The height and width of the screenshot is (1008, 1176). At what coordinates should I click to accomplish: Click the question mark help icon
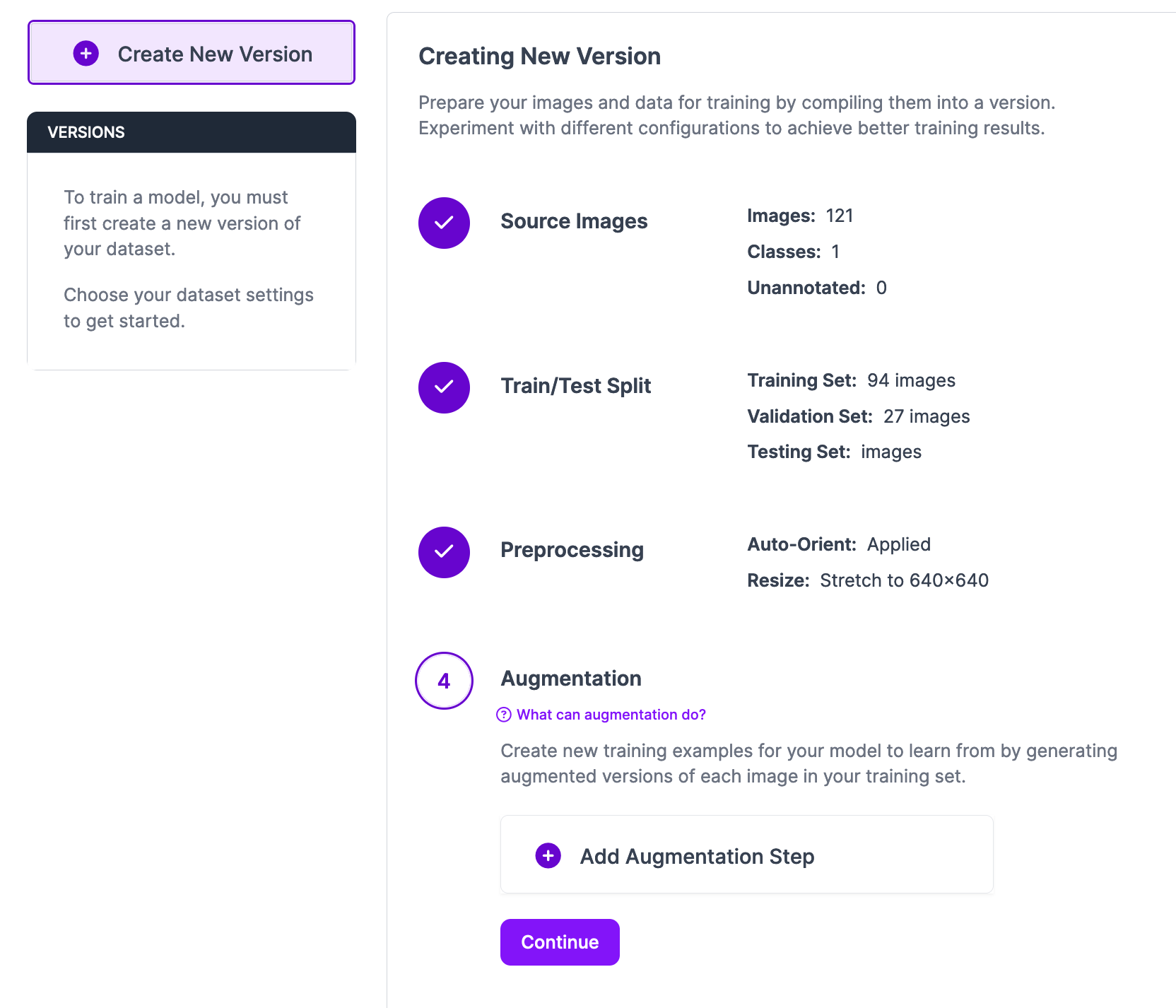(504, 715)
